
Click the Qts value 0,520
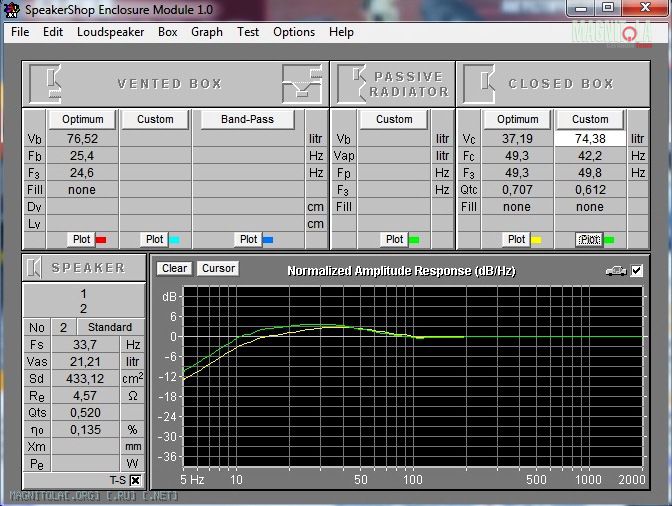(x=85, y=413)
